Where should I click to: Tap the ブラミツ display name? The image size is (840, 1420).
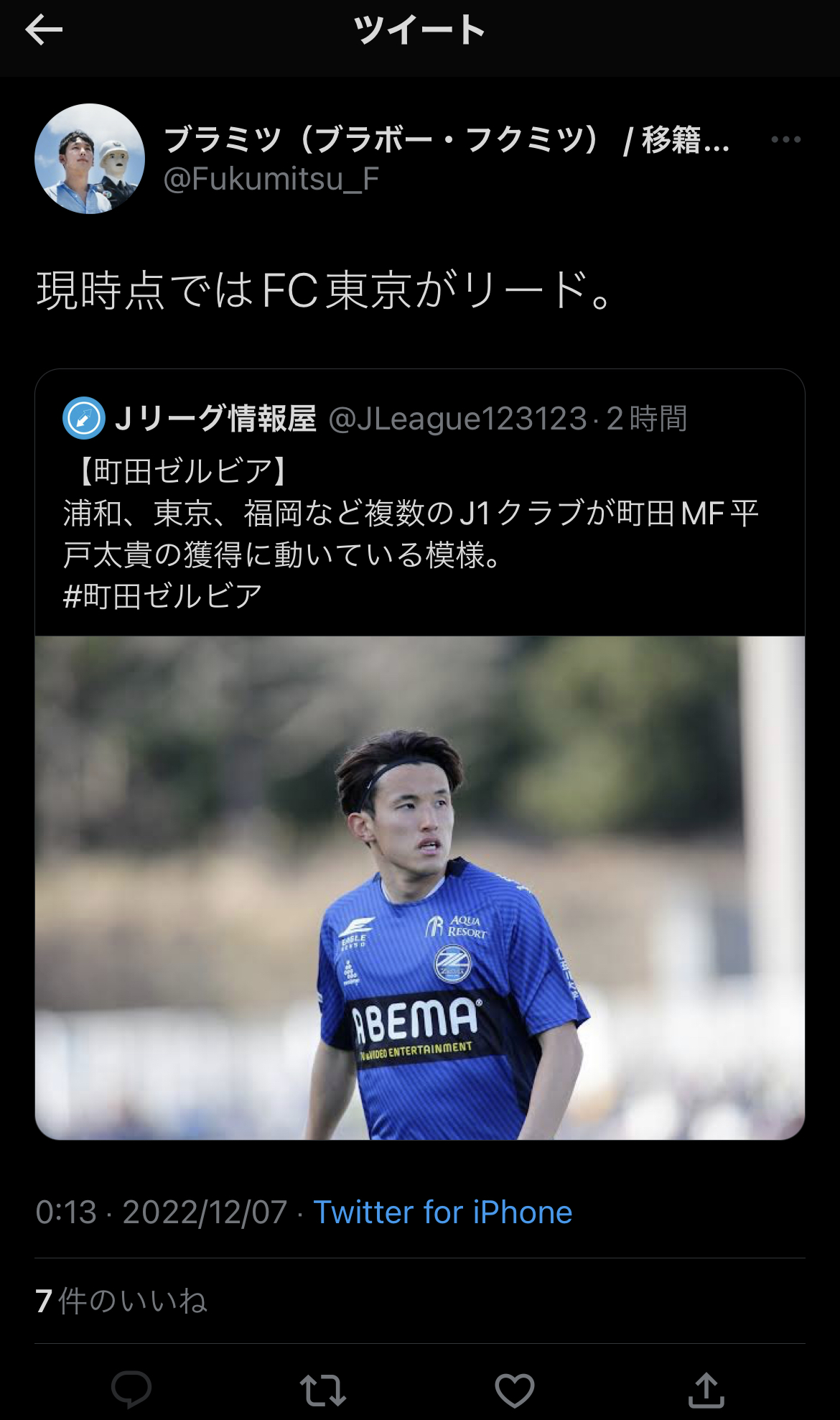447,139
